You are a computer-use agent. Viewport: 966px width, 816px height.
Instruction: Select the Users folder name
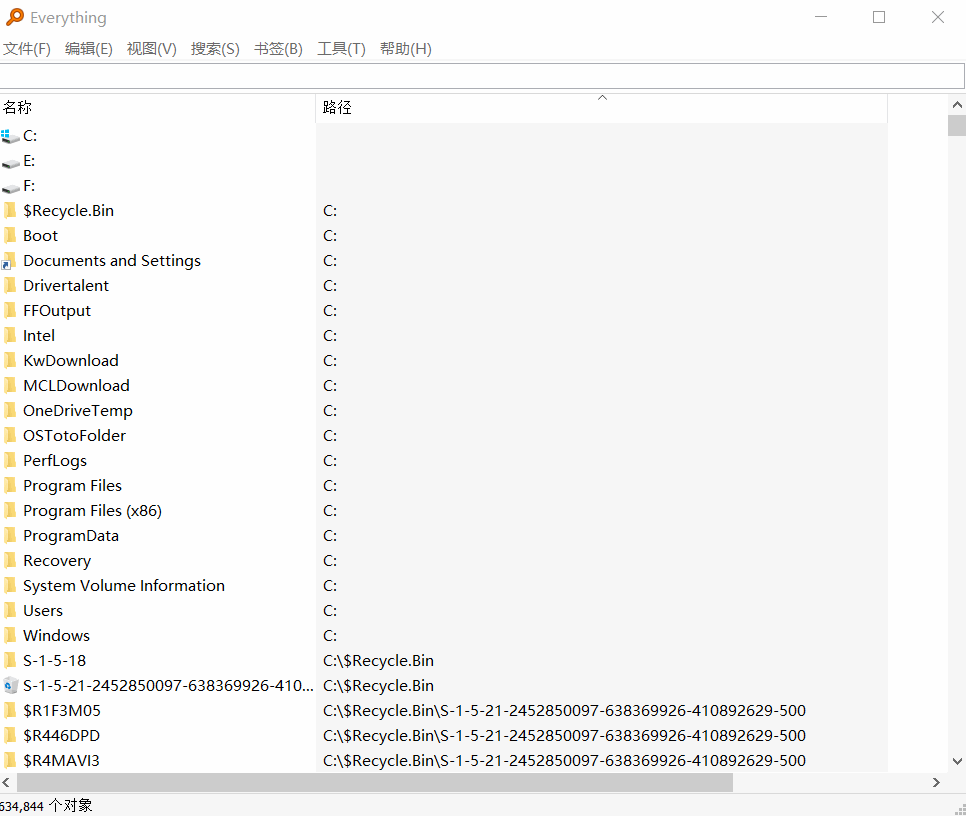43,611
